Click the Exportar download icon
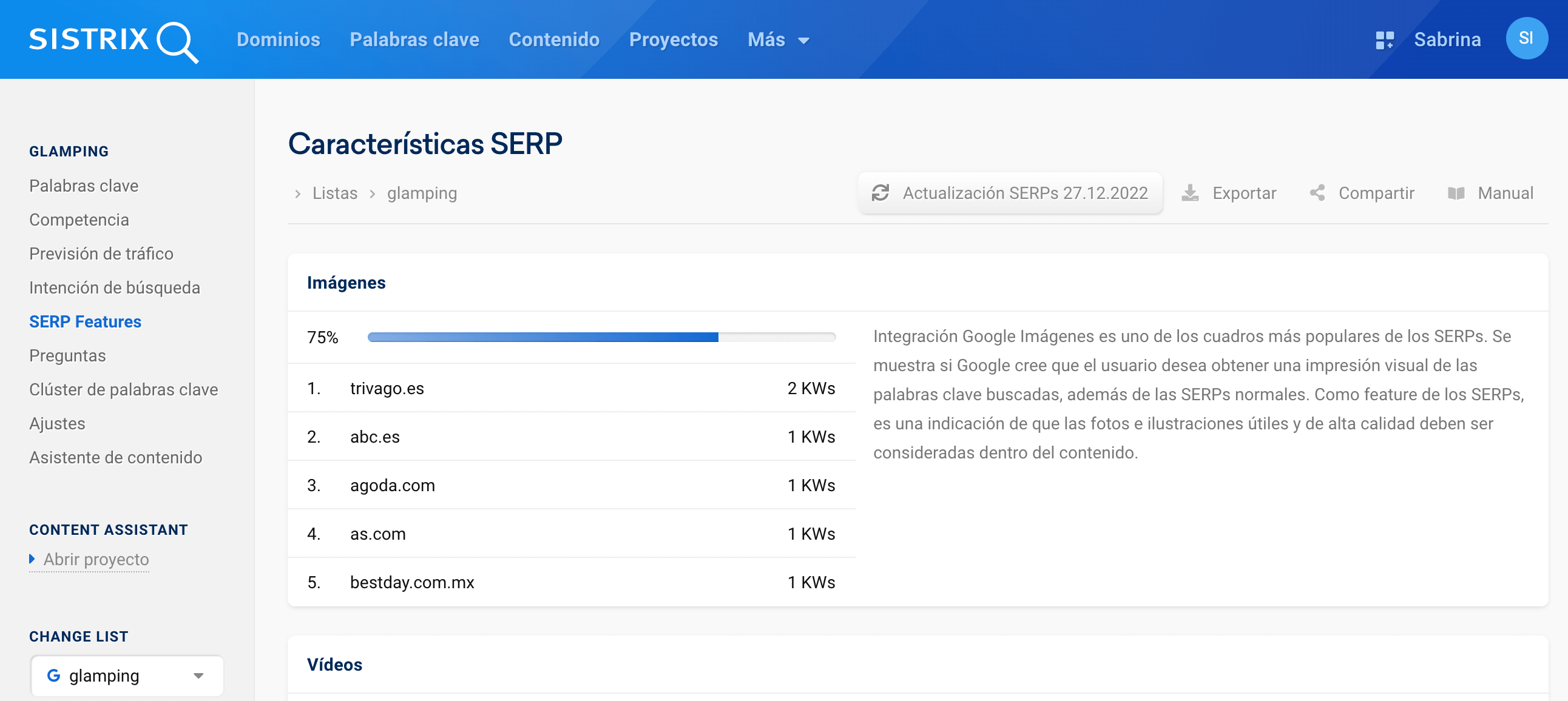Viewport: 1568px width, 701px height. [x=1189, y=193]
